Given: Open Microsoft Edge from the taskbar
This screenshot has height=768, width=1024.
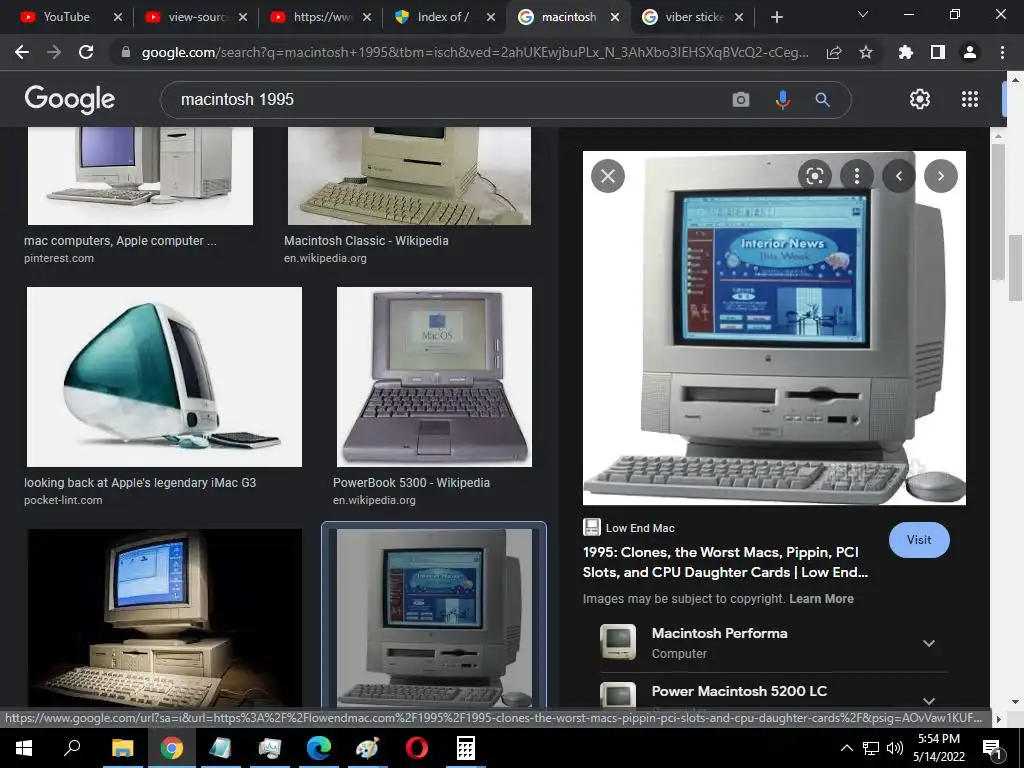Looking at the screenshot, I should [x=319, y=748].
